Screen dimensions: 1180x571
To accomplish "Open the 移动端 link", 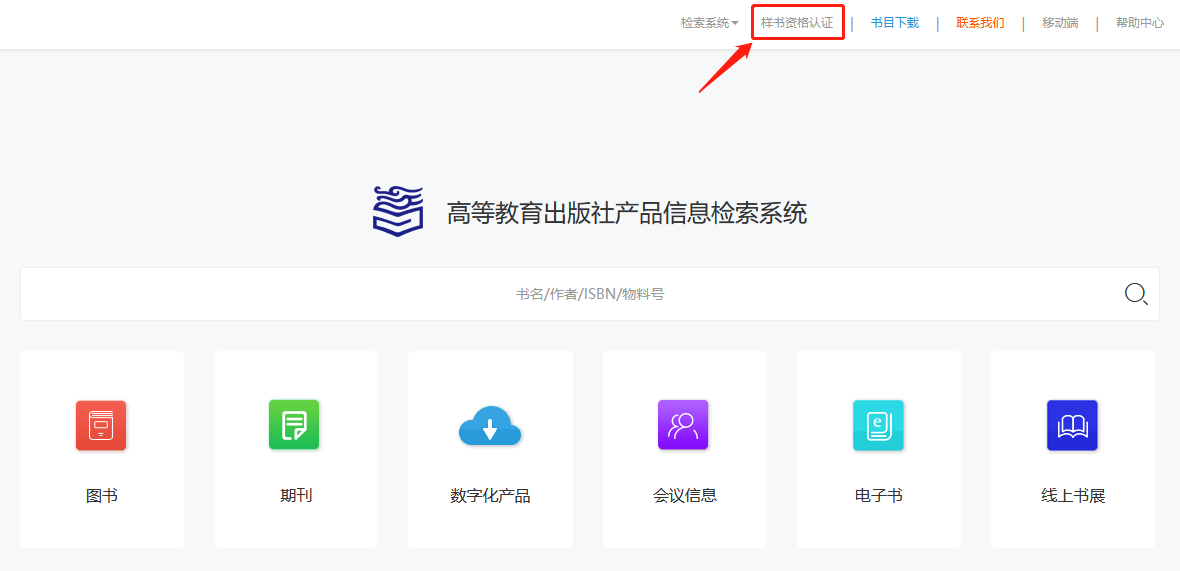I will (x=1060, y=23).
